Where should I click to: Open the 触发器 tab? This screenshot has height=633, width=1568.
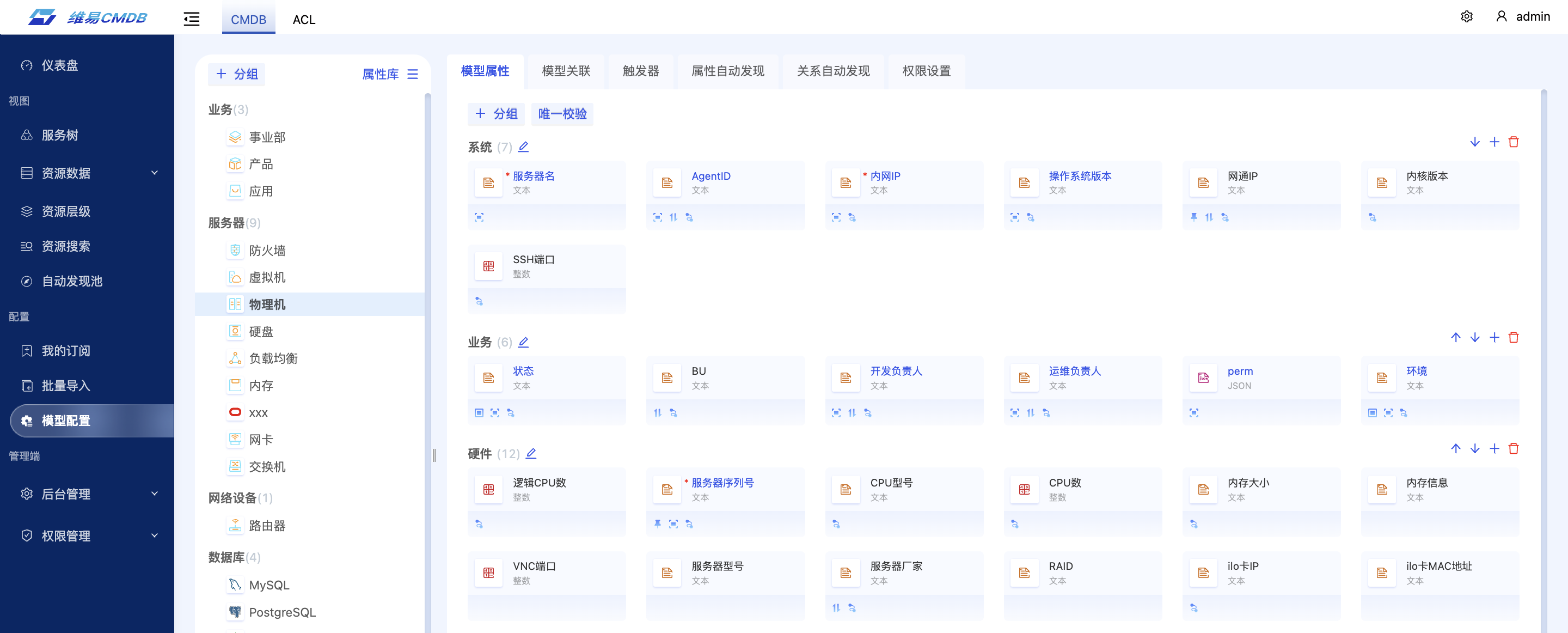641,71
